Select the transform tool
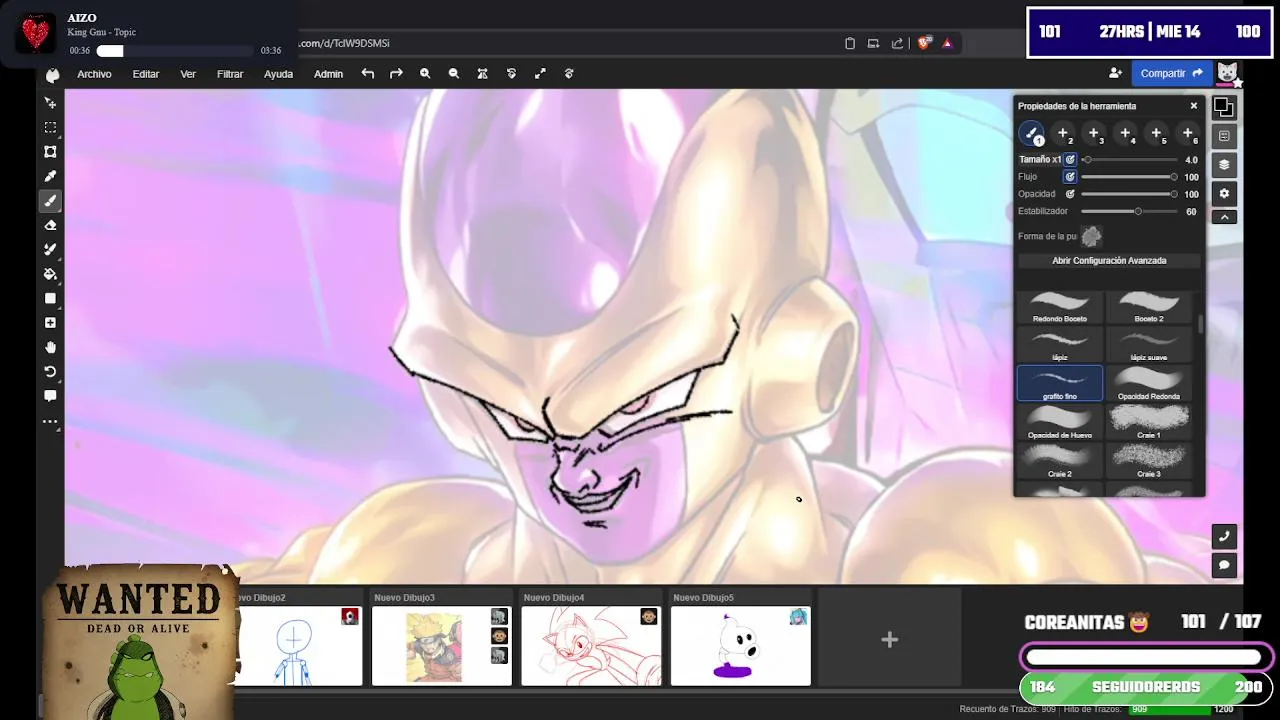1280x720 pixels. tap(51, 152)
